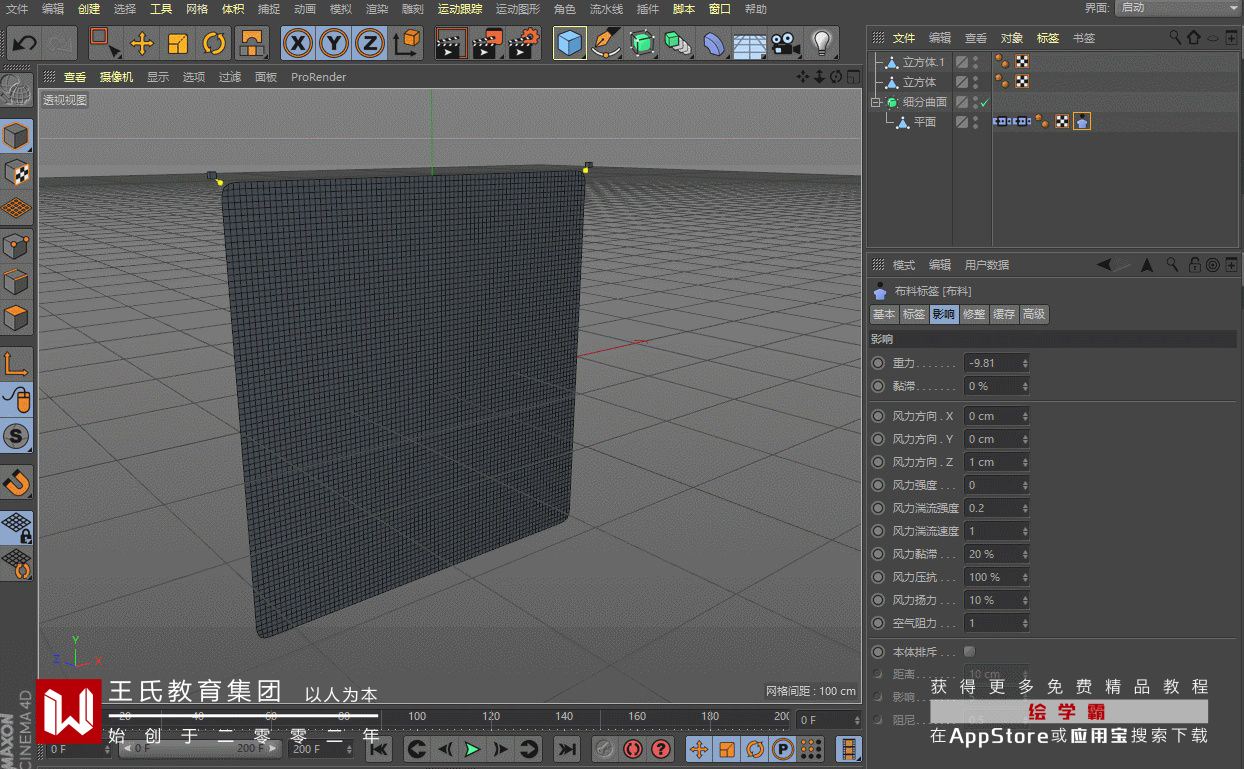Enable the 本体排斥 checkbox
This screenshot has height=769, width=1244.
[969, 652]
